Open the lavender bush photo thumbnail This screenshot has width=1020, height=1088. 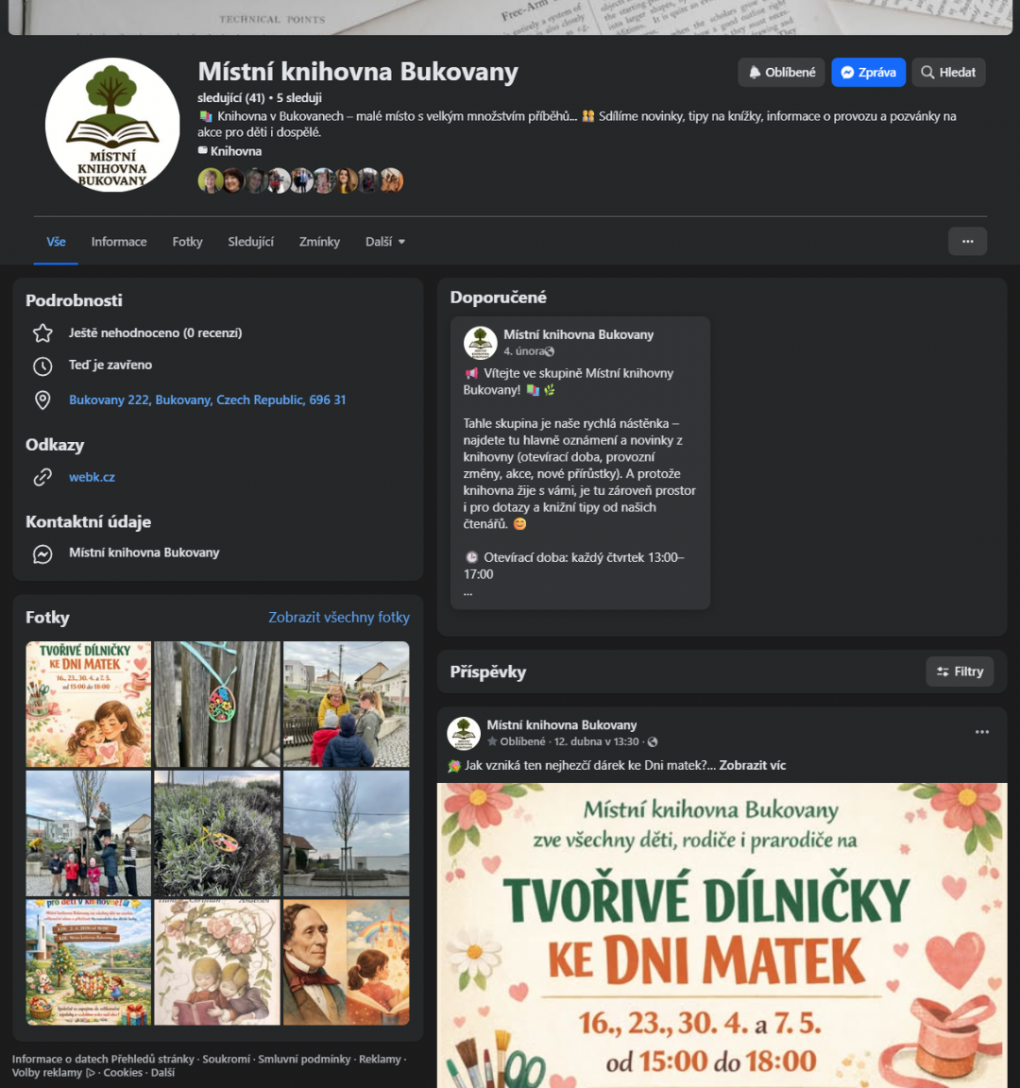tap(217, 833)
